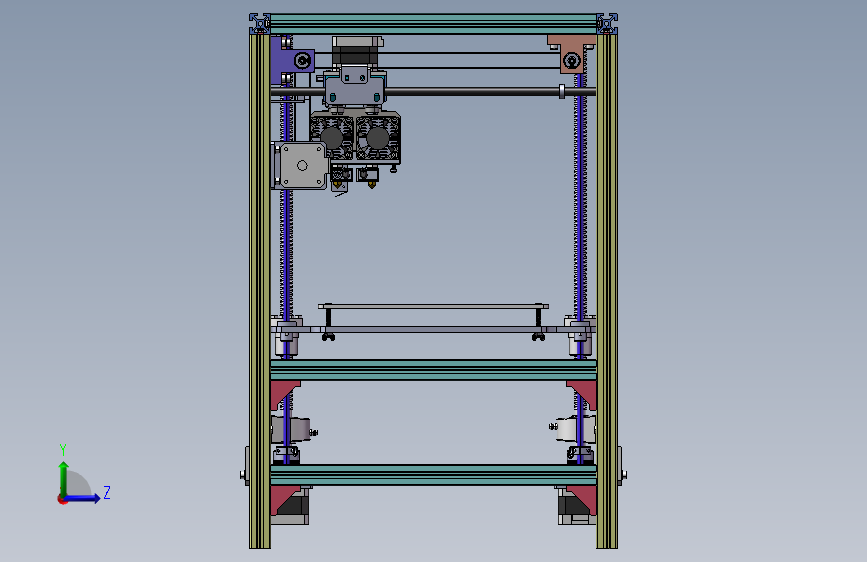
Task: Select the left cooling fan on the extruder
Action: click(x=332, y=136)
